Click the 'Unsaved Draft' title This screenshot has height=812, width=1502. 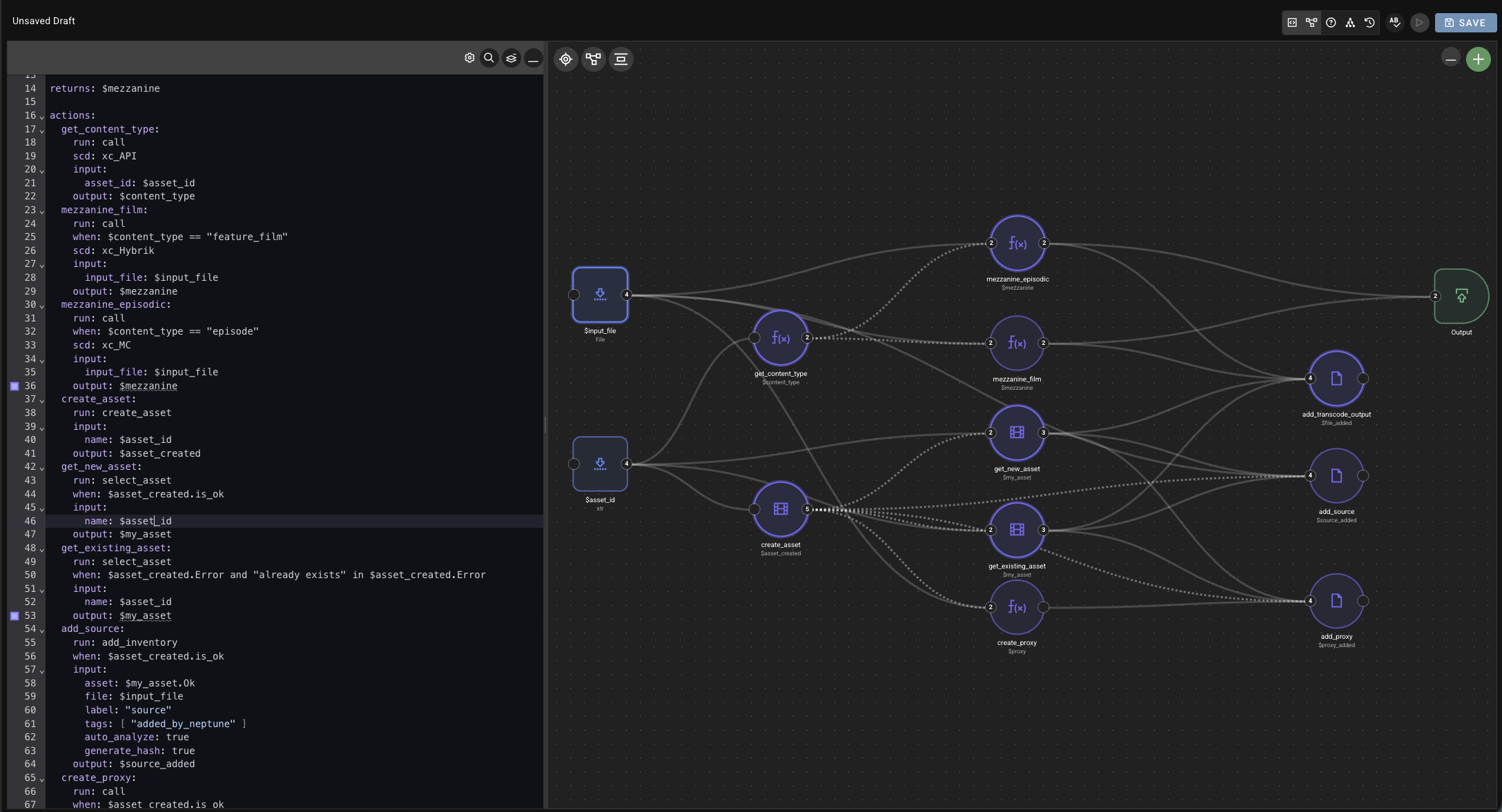point(43,21)
